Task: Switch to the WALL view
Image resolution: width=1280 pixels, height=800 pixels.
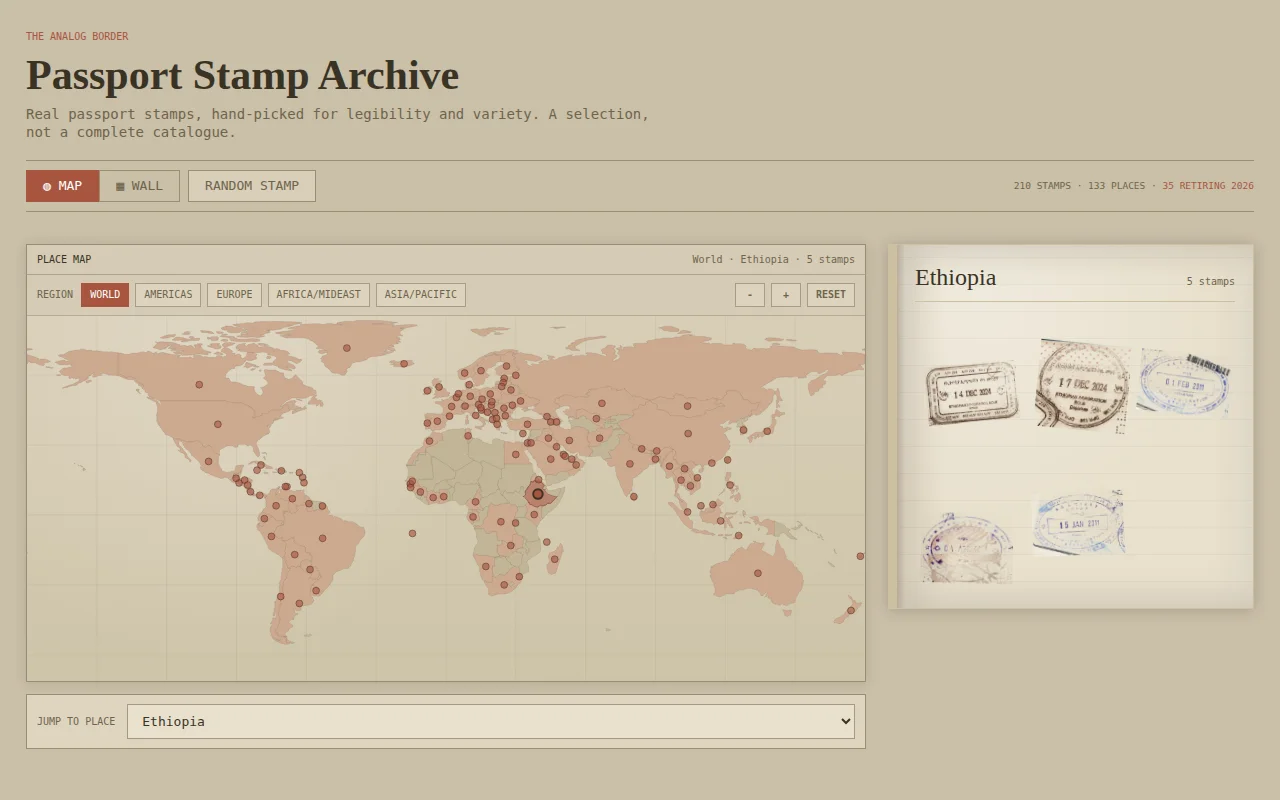Action: pyautogui.click(x=139, y=186)
